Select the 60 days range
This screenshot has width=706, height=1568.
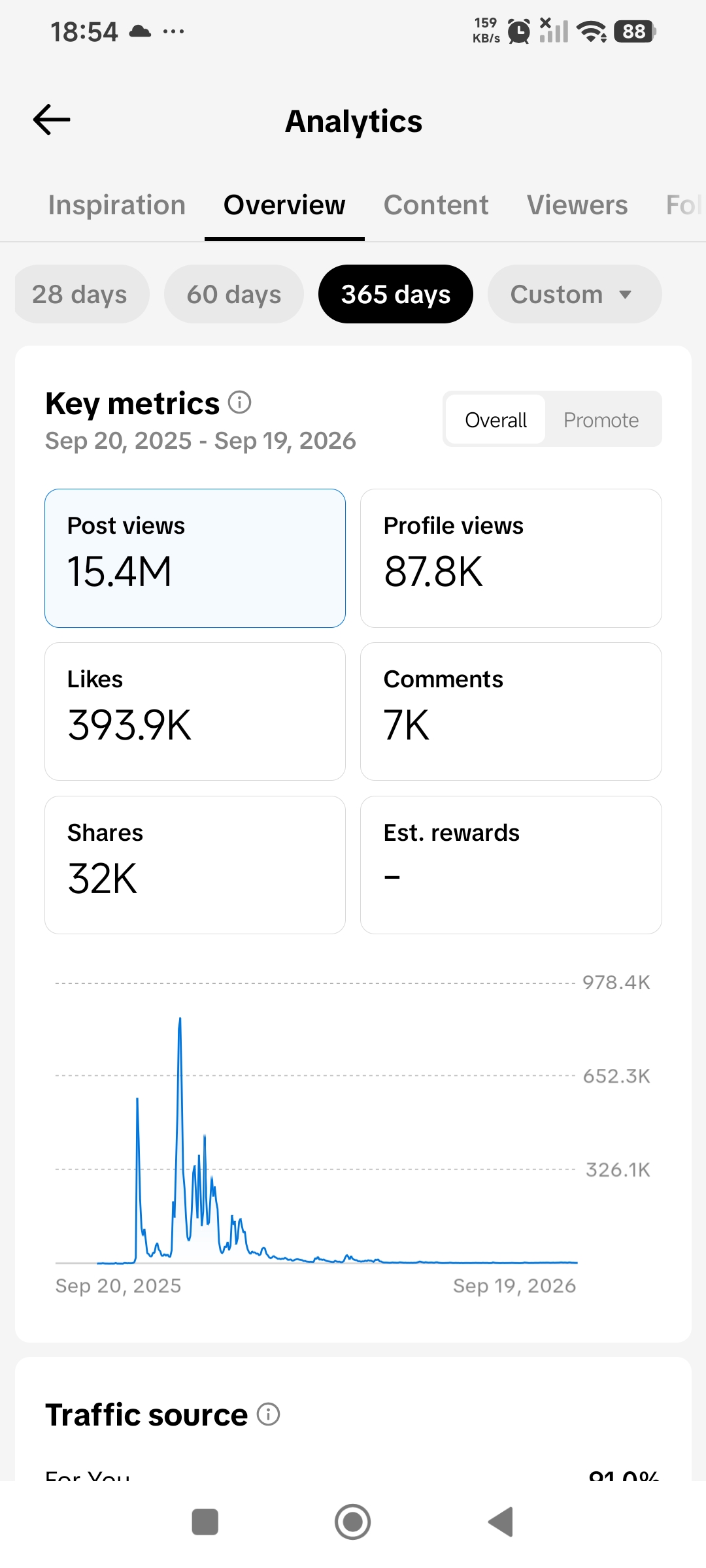[234, 294]
